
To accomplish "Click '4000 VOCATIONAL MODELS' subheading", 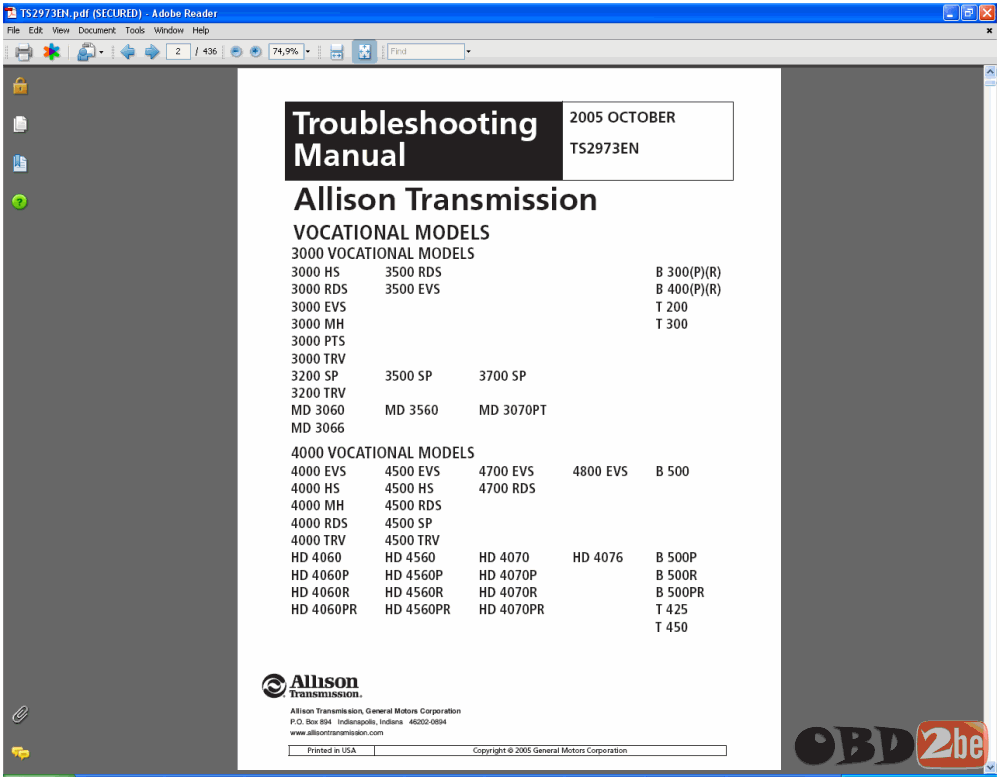I will [x=383, y=453].
